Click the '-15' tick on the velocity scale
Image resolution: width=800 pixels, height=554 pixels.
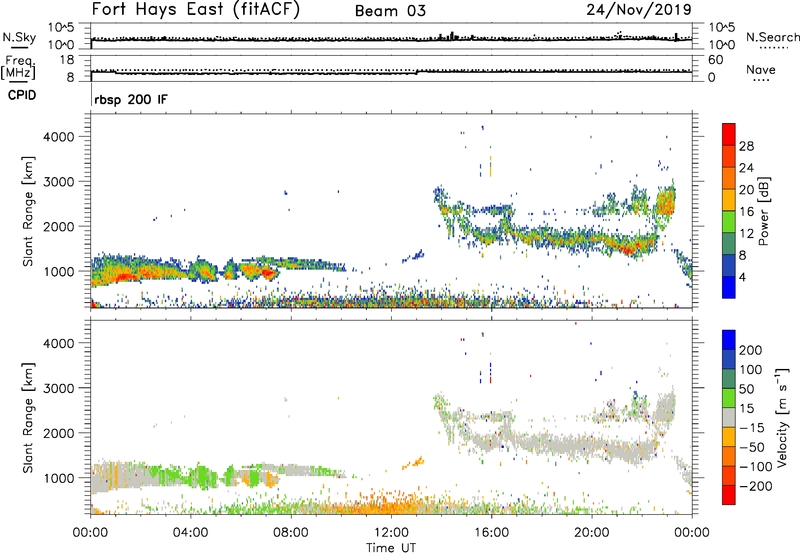754,428
